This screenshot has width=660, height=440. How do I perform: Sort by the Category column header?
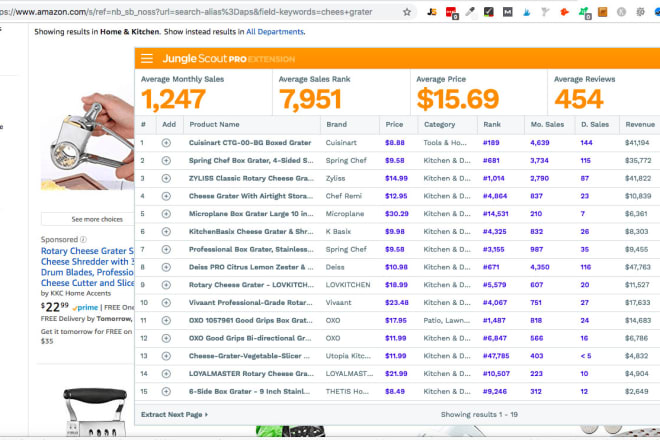click(439, 124)
